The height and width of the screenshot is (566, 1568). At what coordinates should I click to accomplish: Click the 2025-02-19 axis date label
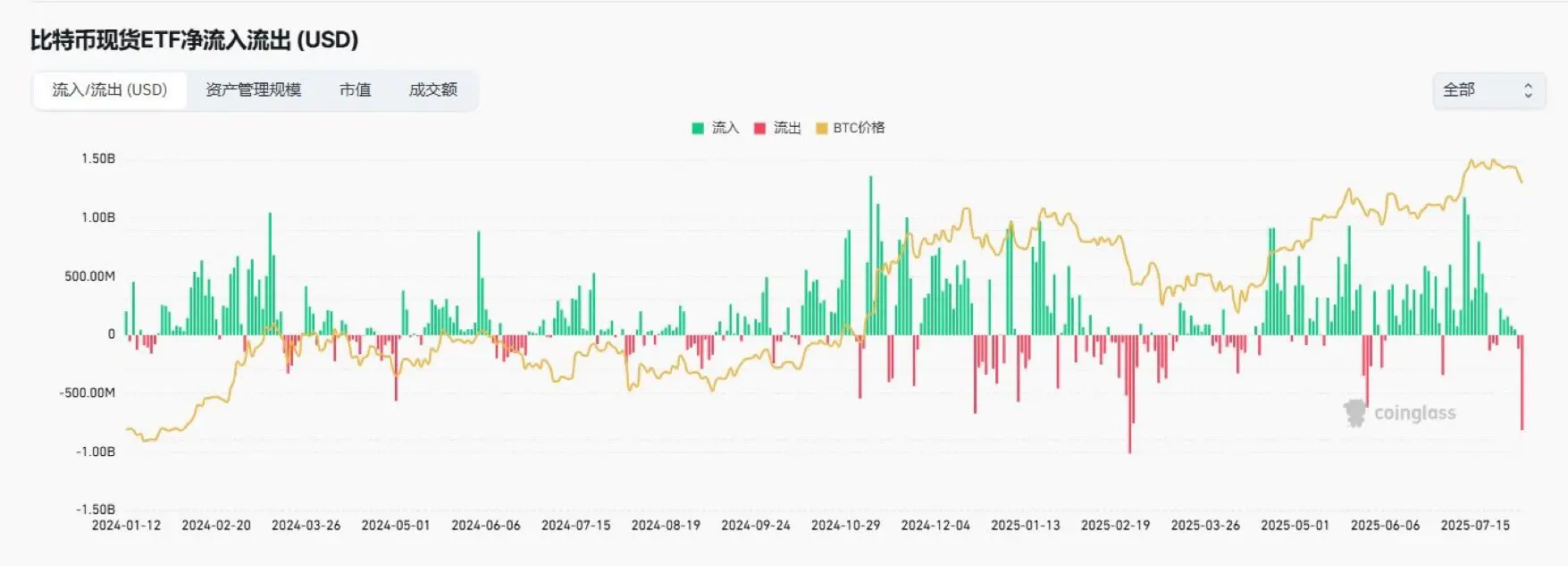(x=1115, y=526)
